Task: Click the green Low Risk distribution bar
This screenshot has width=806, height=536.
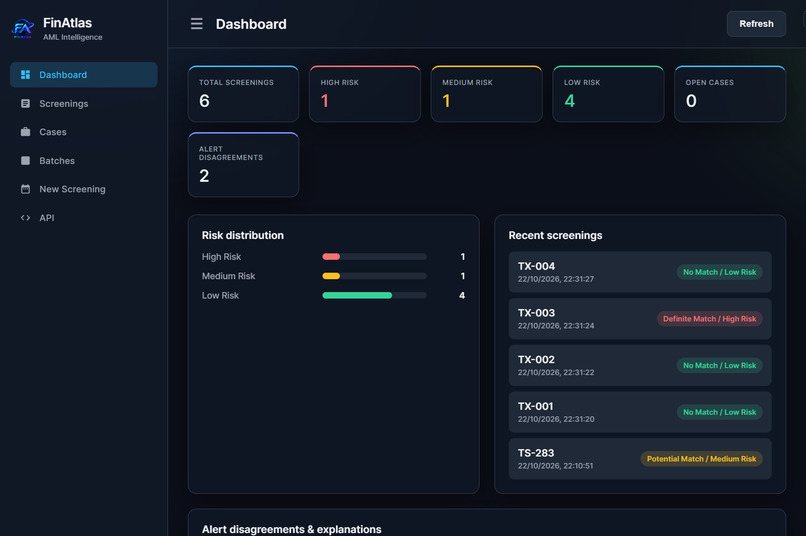Action: (357, 295)
